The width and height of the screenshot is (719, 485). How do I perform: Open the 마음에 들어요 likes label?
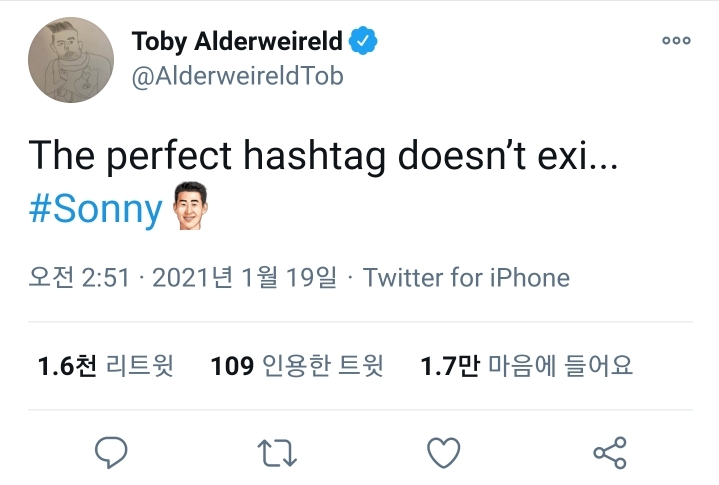(x=560, y=366)
